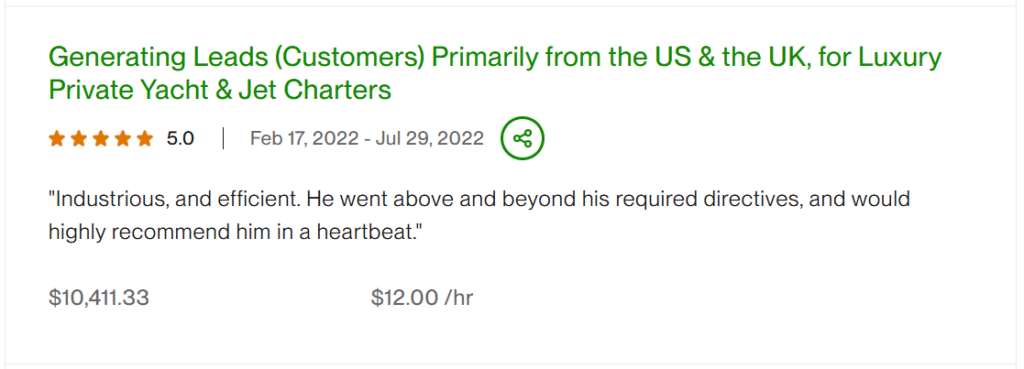The image size is (1024, 369).
Task: Click the word Industrious in the review
Action: 110,199
